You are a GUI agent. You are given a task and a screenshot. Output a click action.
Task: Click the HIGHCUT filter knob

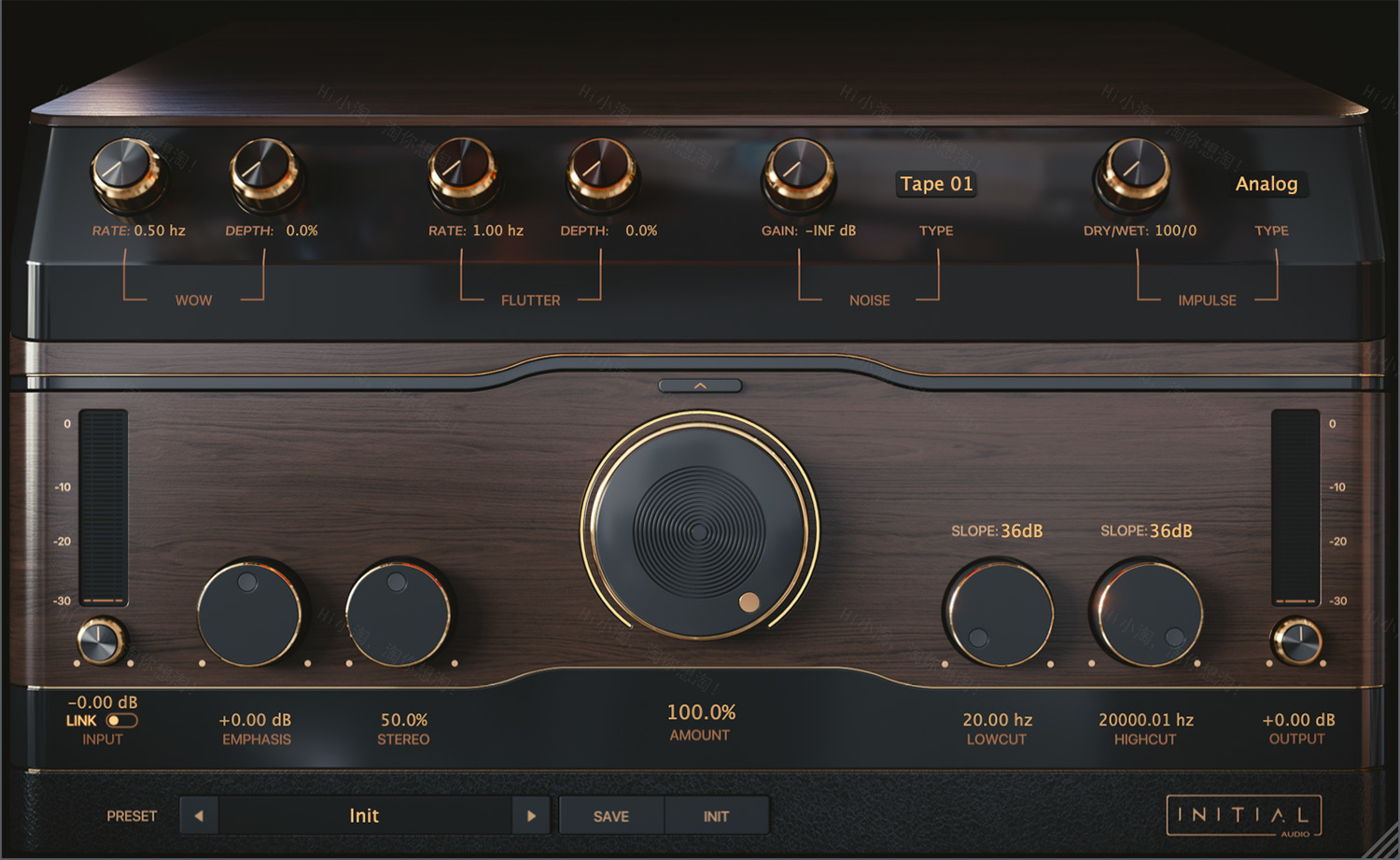[1146, 612]
